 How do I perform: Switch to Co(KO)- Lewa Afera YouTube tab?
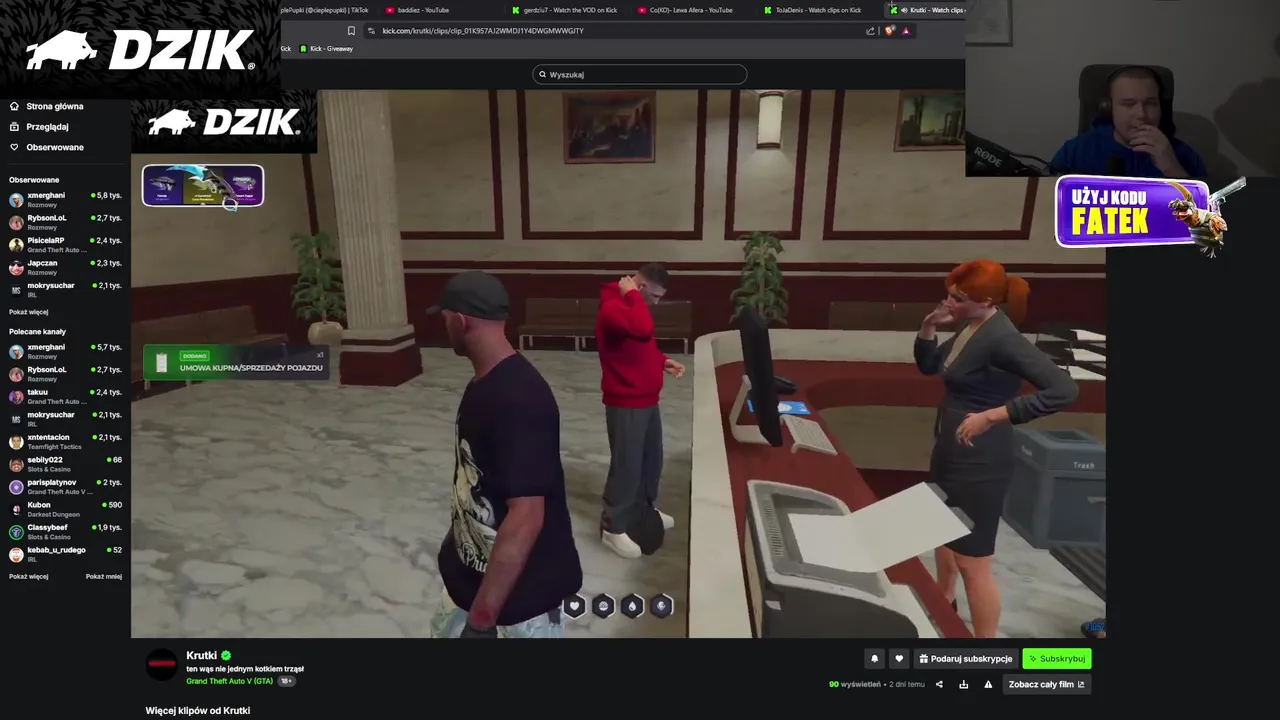coord(691,10)
